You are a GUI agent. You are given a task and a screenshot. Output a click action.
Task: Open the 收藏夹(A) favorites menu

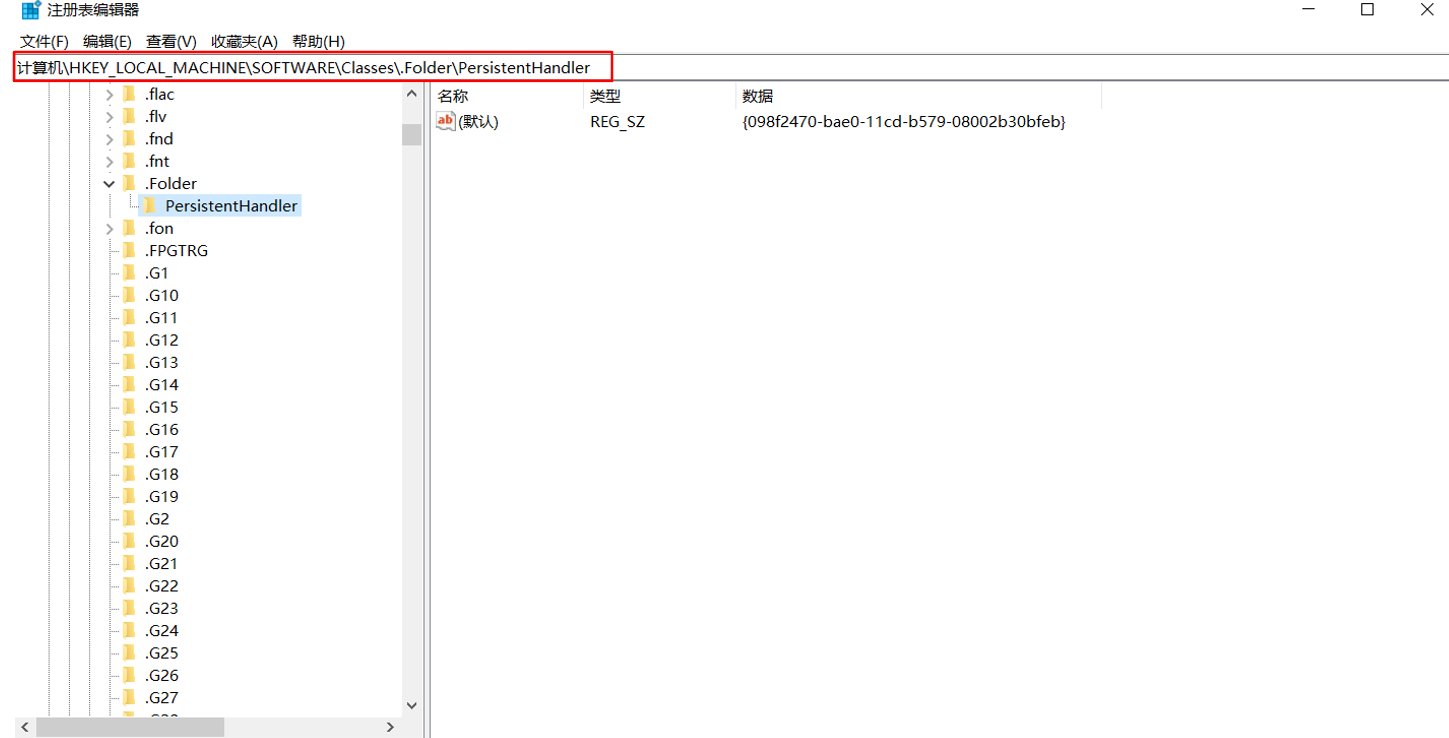coord(244,41)
